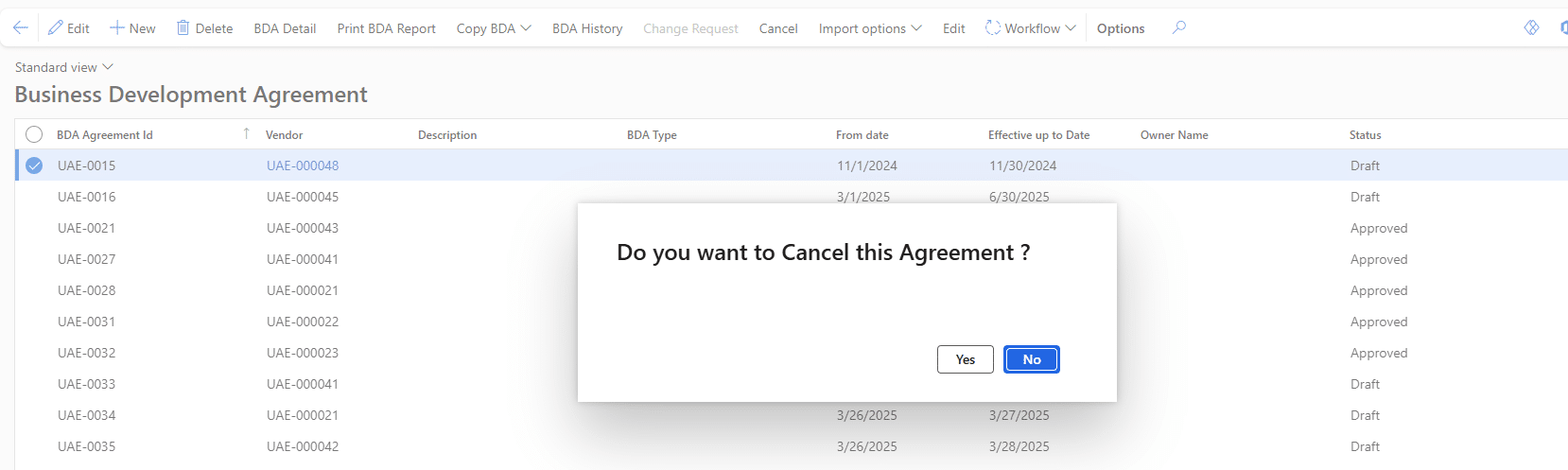Open vendor link UAE-000048
The width and height of the screenshot is (1568, 470).
303,165
